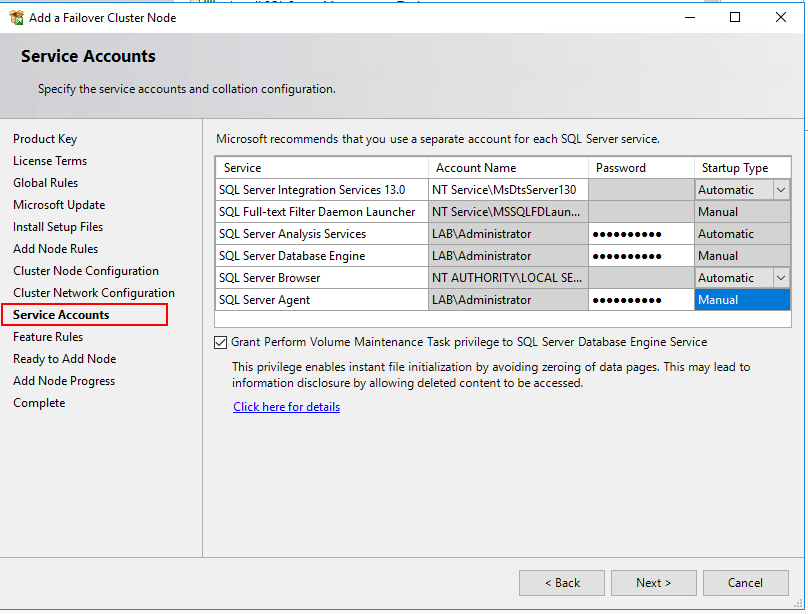This screenshot has width=808, height=614.
Task: Select SQL Server Database Engine service cell
Action: click(x=322, y=256)
